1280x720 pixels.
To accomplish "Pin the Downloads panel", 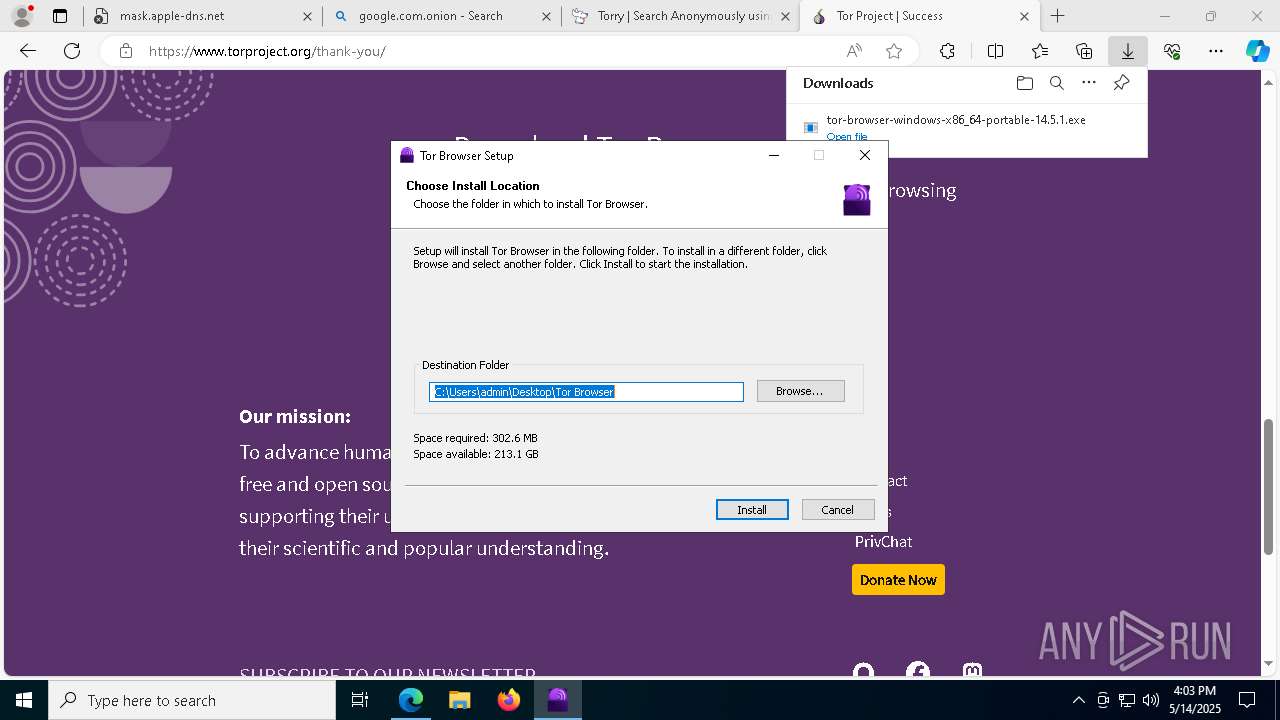I will 1122,83.
